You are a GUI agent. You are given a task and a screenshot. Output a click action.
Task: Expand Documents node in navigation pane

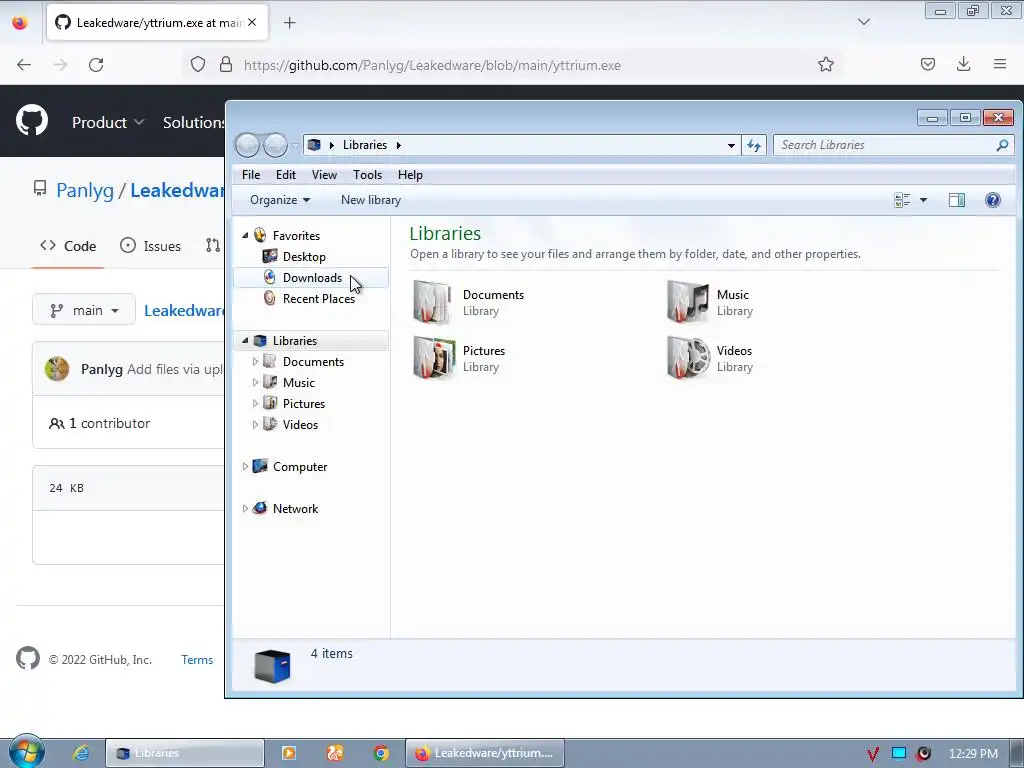click(x=255, y=361)
